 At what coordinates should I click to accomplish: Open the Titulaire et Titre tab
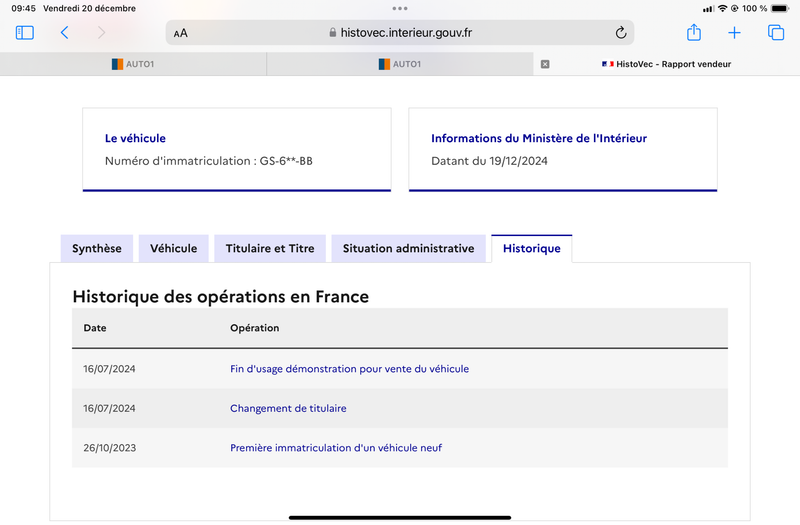point(270,248)
